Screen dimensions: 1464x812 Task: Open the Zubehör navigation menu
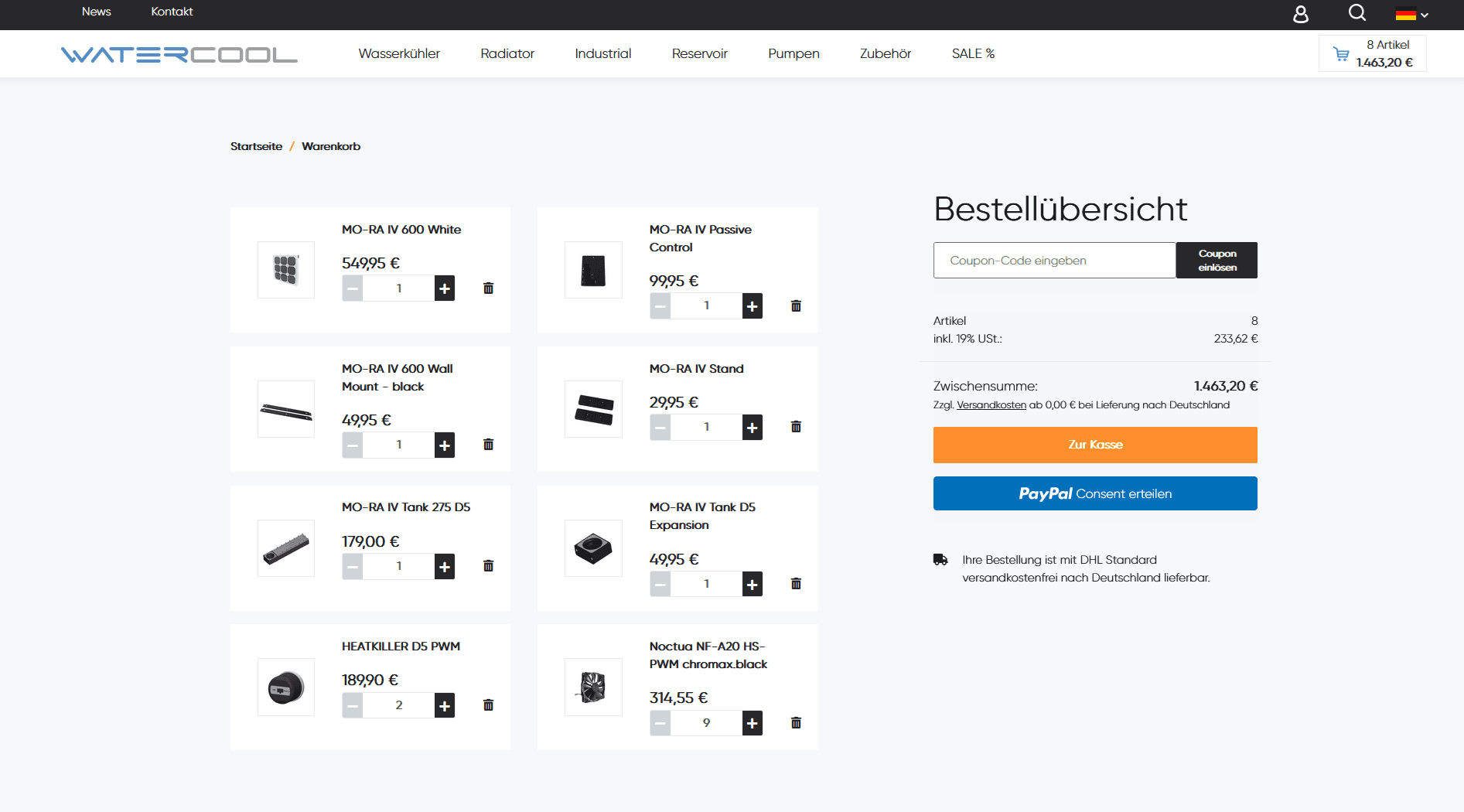pyautogui.click(x=886, y=53)
